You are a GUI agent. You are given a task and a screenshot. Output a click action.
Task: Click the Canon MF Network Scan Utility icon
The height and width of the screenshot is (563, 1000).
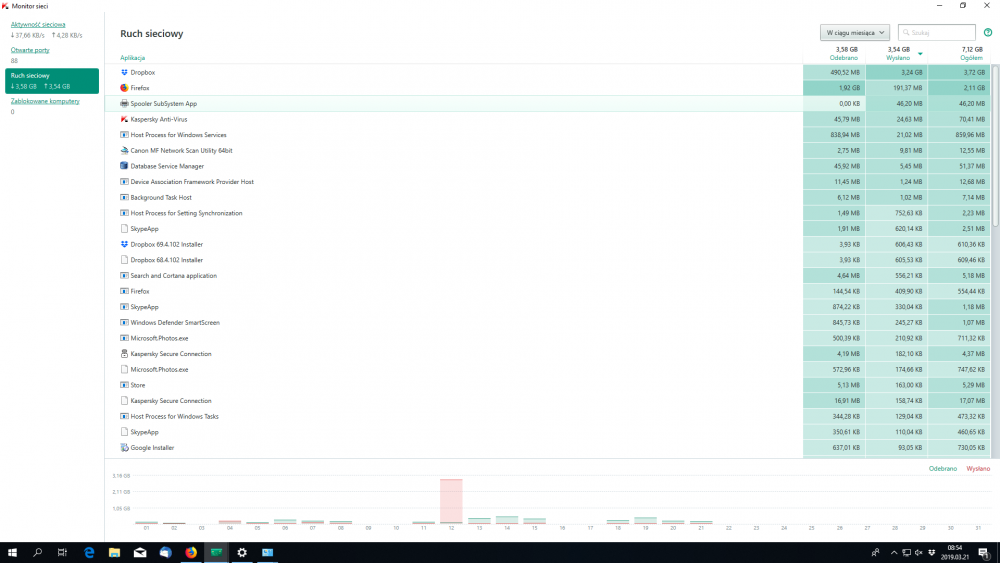(124, 150)
